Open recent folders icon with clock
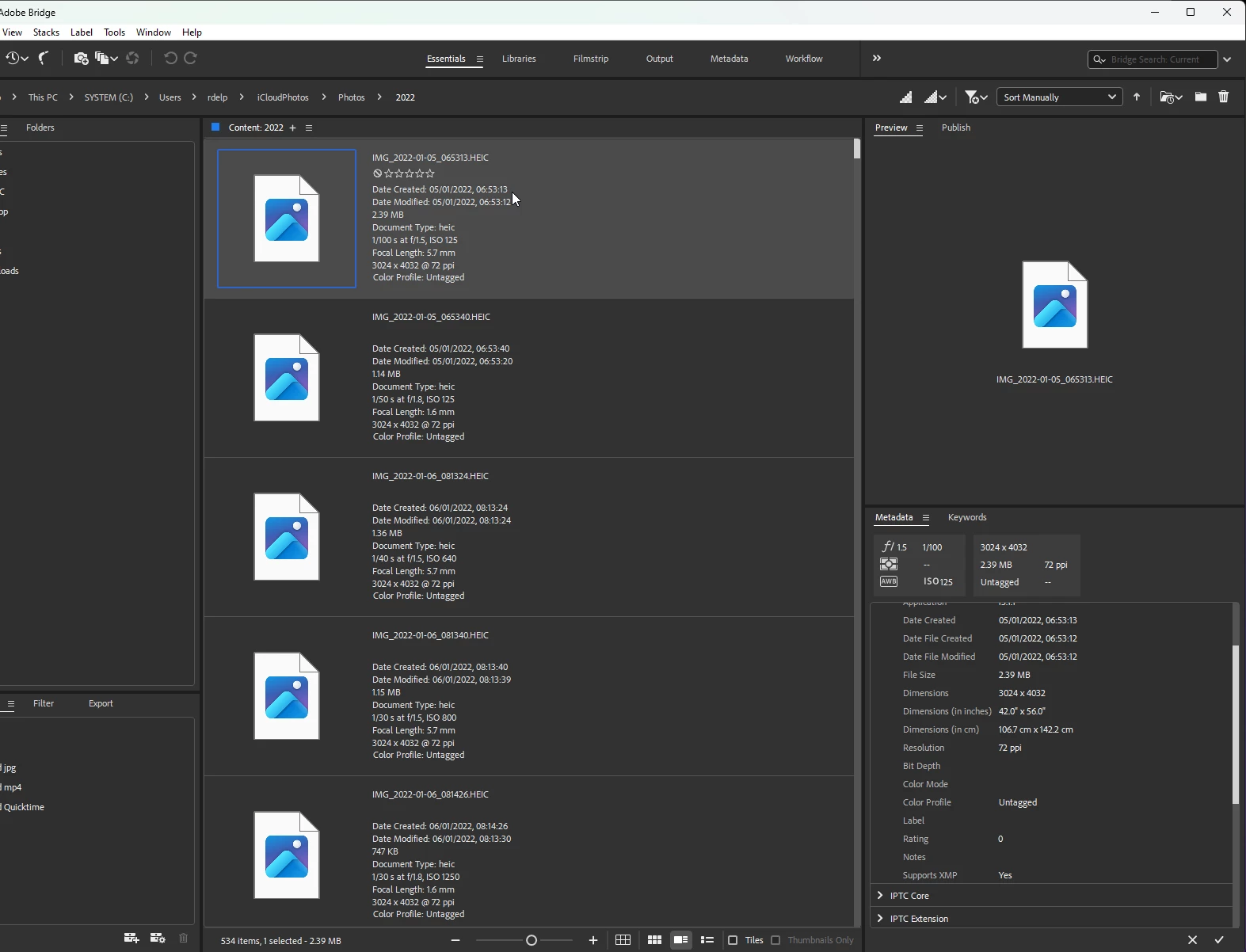The image size is (1246, 952). pos(1171,97)
